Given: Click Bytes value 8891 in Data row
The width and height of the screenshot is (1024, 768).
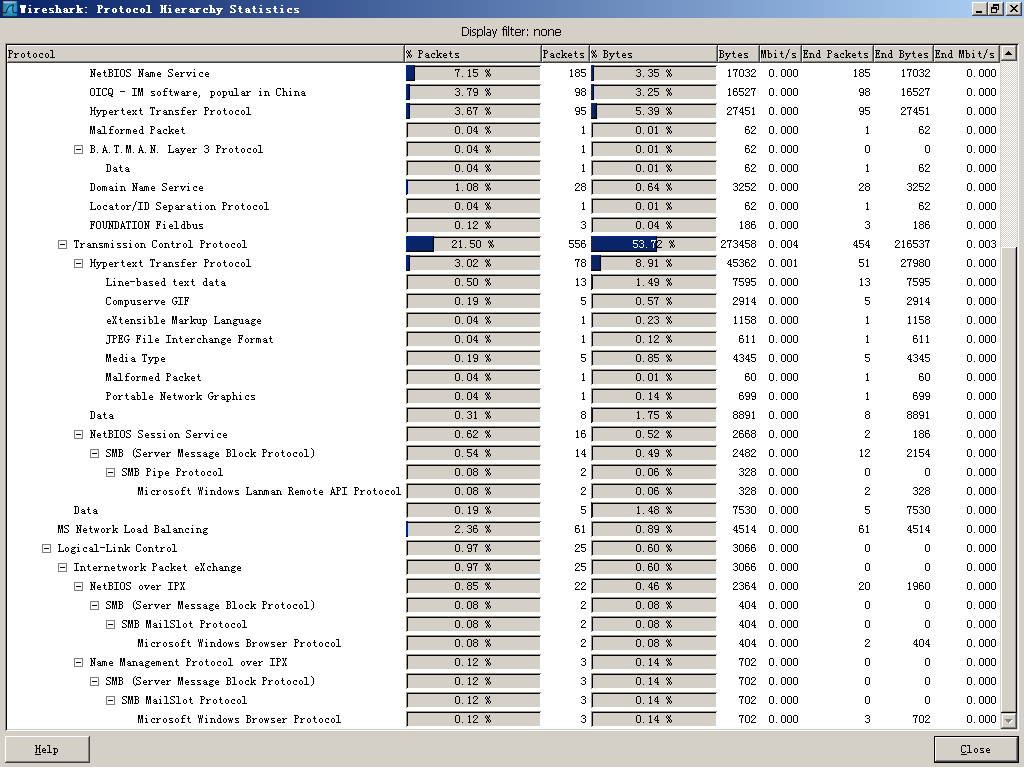Looking at the screenshot, I should [x=744, y=415].
